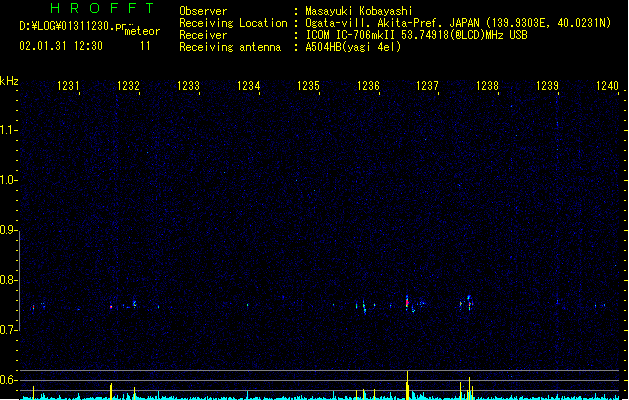
Task: Click time axis marker 1233
Action: pyautogui.click(x=188, y=86)
